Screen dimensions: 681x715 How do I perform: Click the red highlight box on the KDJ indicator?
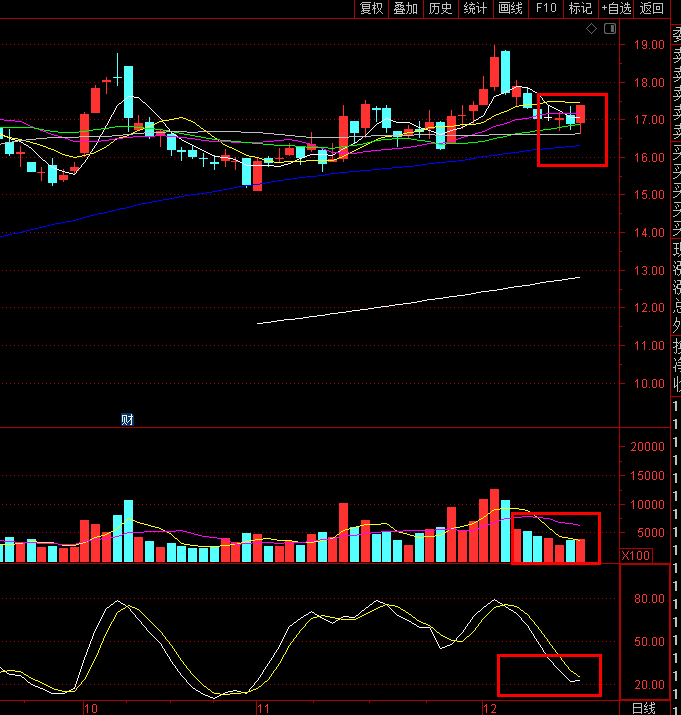point(548,675)
